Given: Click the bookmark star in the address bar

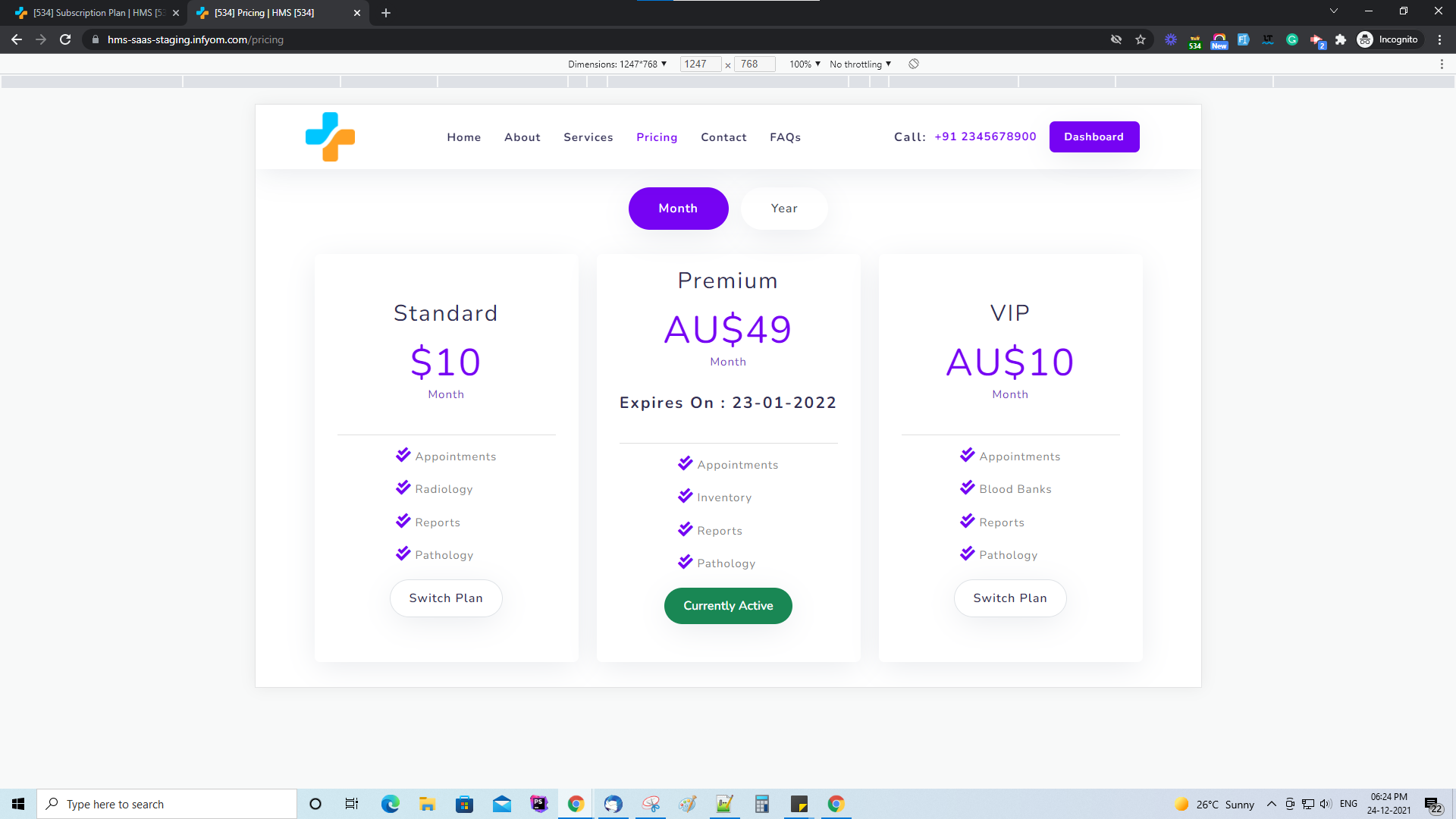Looking at the screenshot, I should (x=1141, y=39).
